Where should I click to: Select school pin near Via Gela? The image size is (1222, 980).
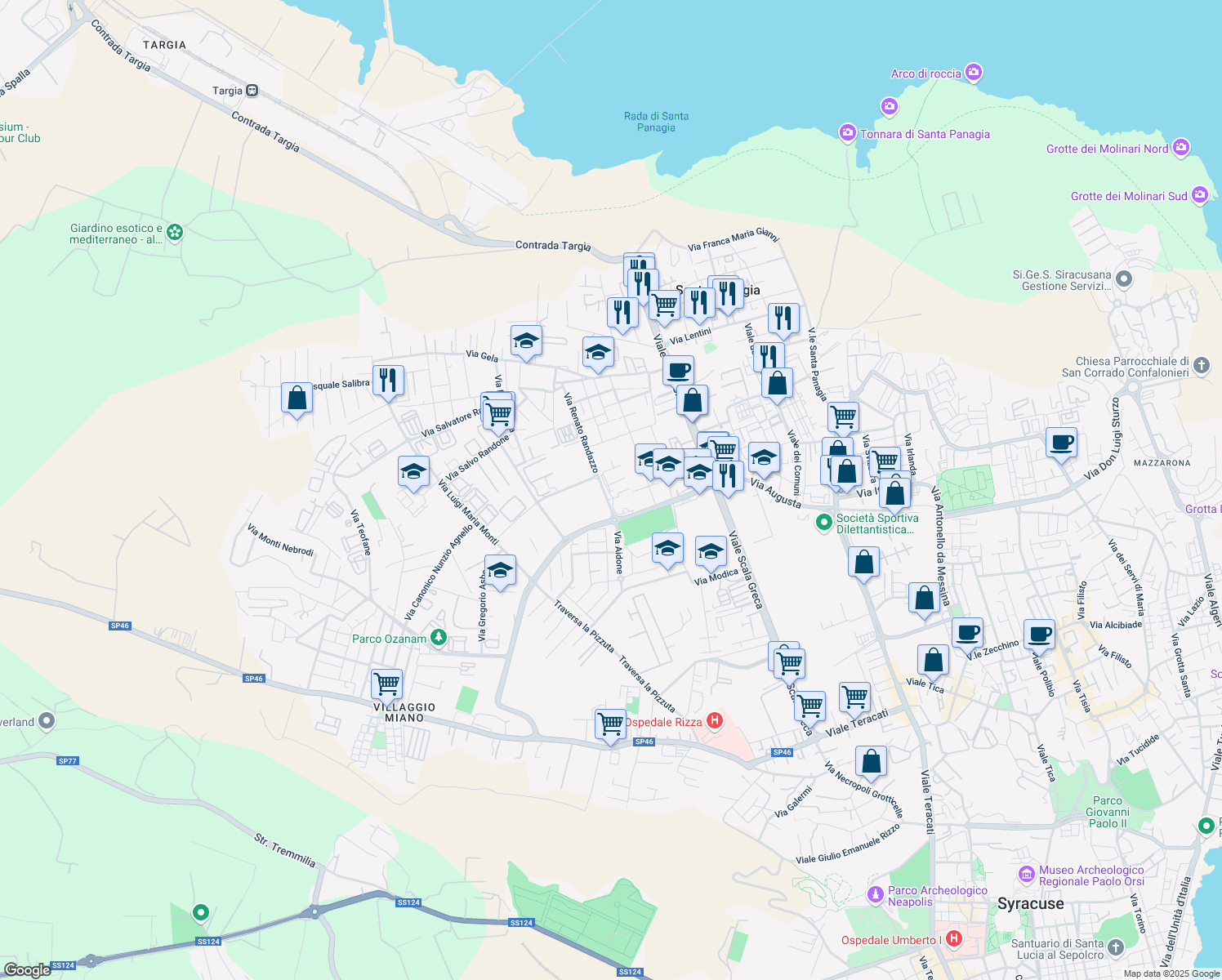point(526,341)
